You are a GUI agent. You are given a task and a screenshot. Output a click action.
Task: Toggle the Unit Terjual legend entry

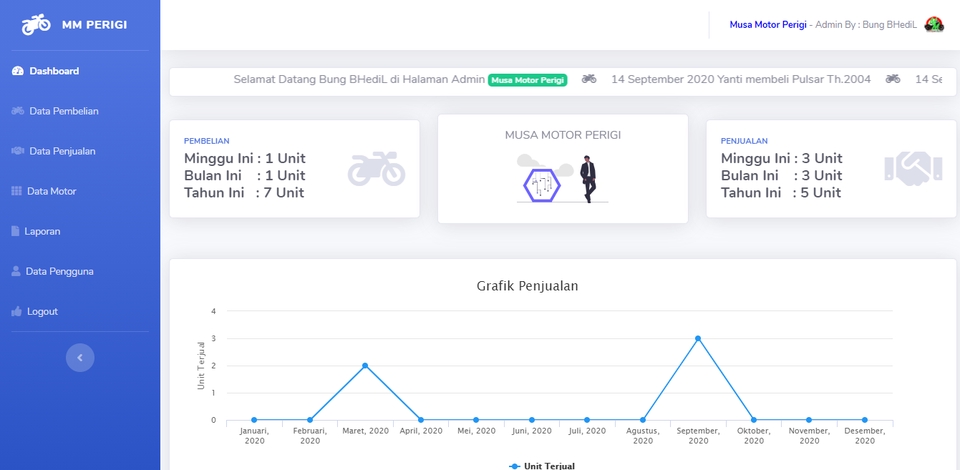click(542, 466)
